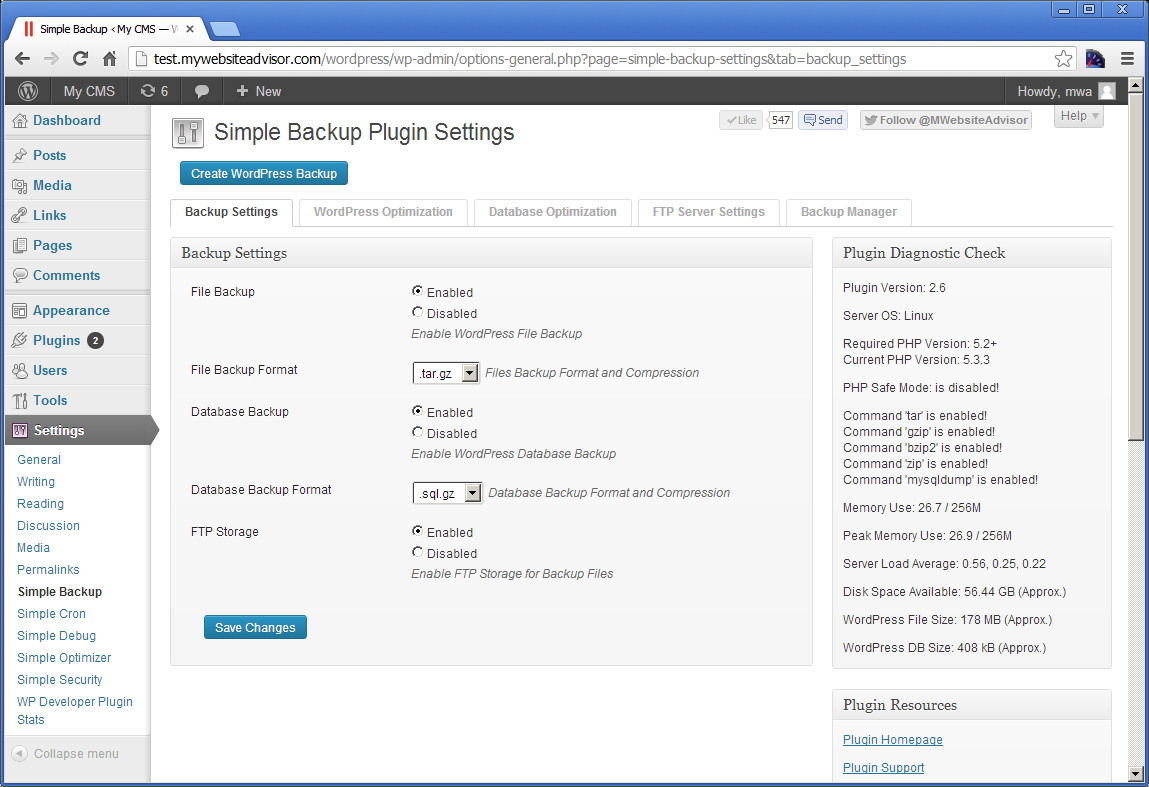Click the user avatar beside Howdy, mwa
Viewport: 1149px width, 787px height.
[x=1107, y=91]
